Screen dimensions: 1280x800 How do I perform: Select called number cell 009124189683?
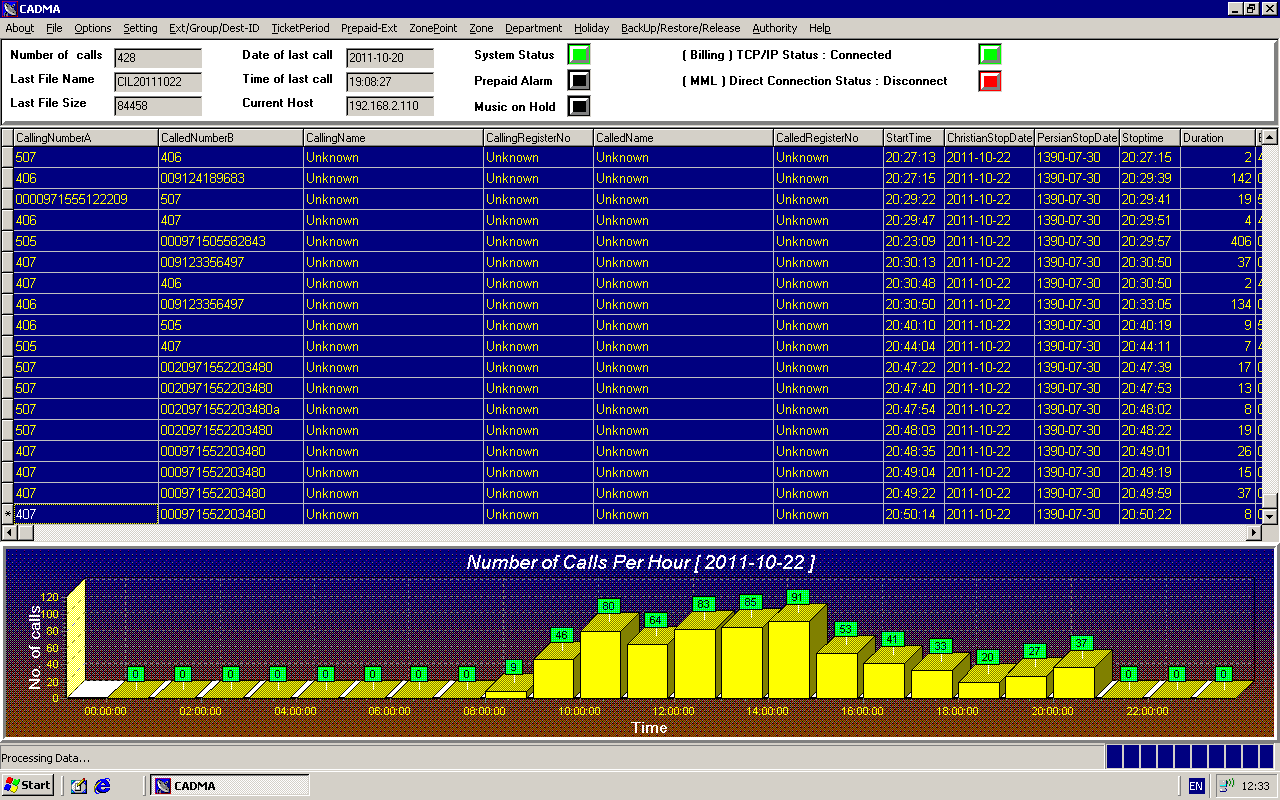[230, 178]
